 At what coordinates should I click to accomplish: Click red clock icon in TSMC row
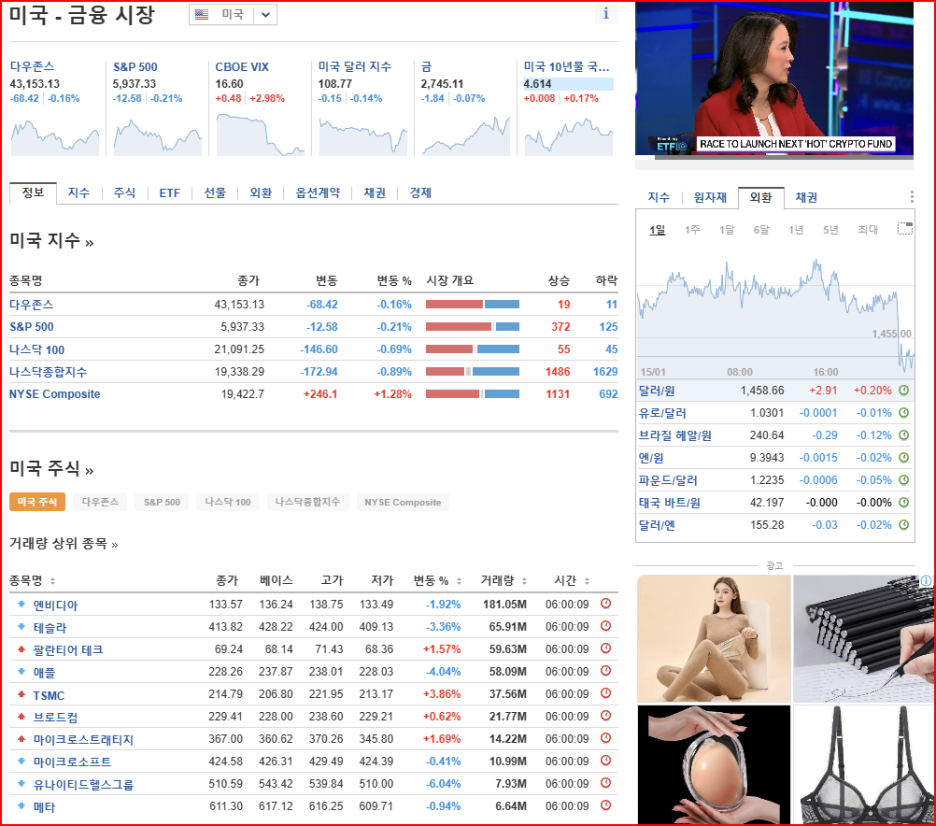(x=605, y=693)
